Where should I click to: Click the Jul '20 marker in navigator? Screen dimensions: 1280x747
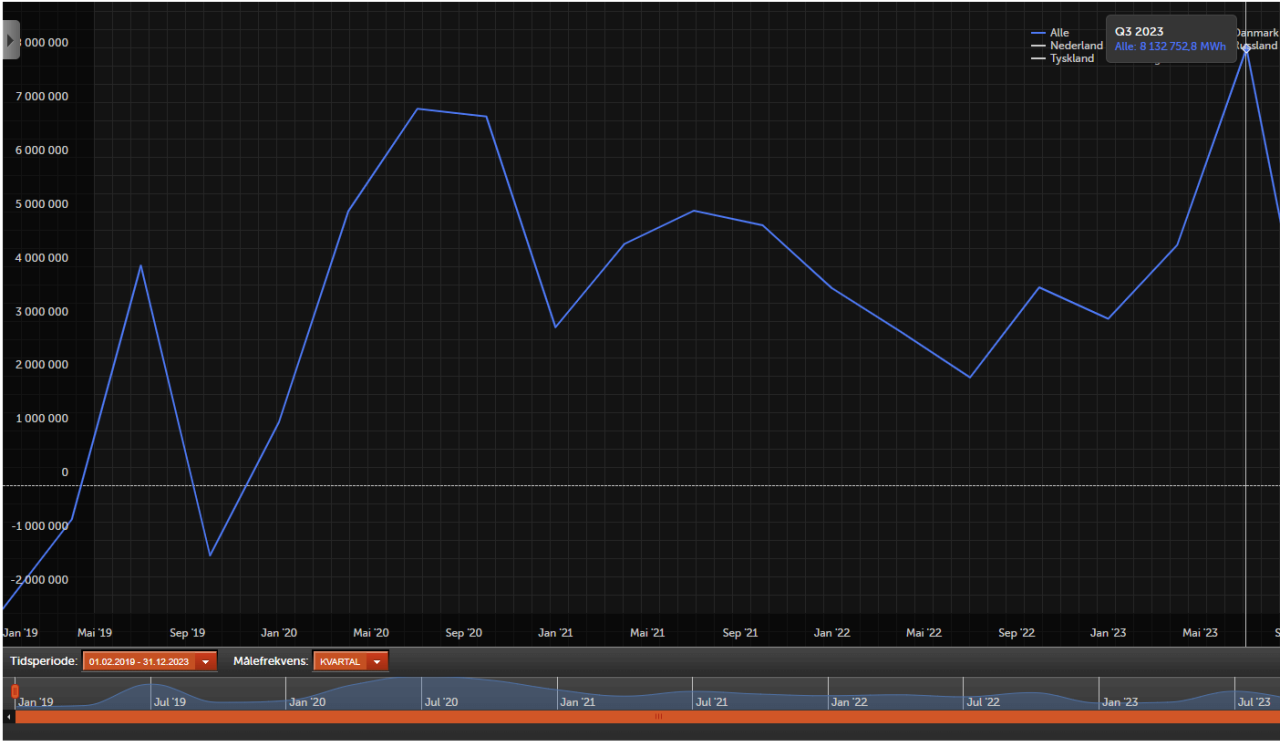pyautogui.click(x=441, y=702)
